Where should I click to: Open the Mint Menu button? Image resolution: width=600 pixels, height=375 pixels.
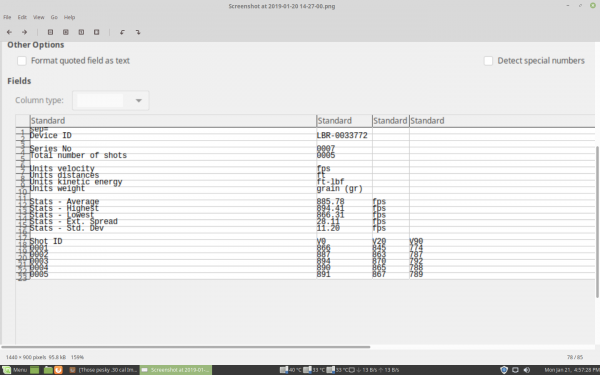15,370
